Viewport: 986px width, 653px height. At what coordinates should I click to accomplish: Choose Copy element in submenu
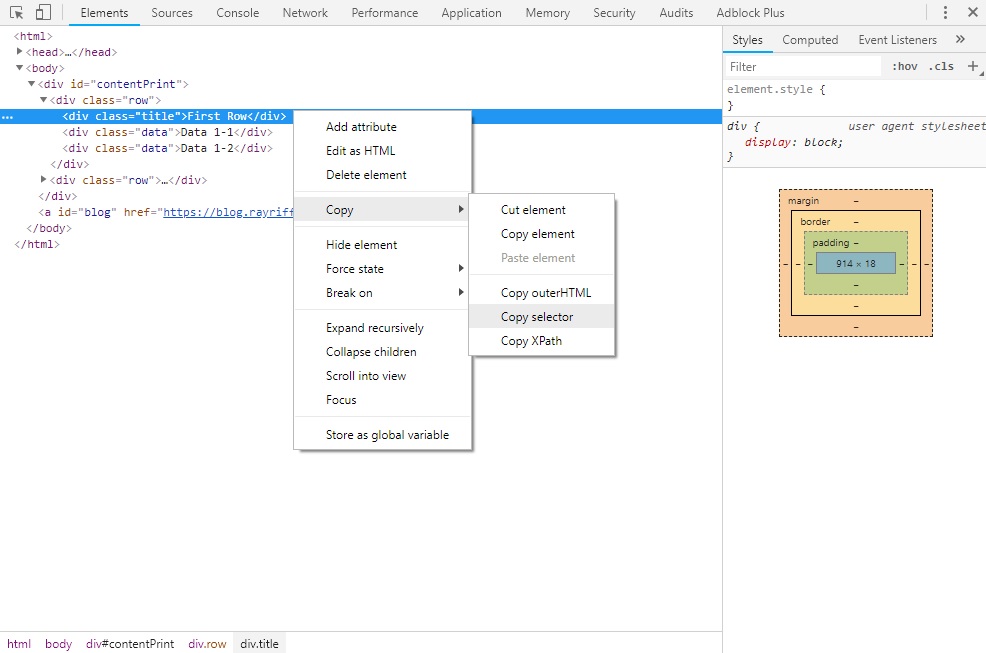(x=541, y=233)
